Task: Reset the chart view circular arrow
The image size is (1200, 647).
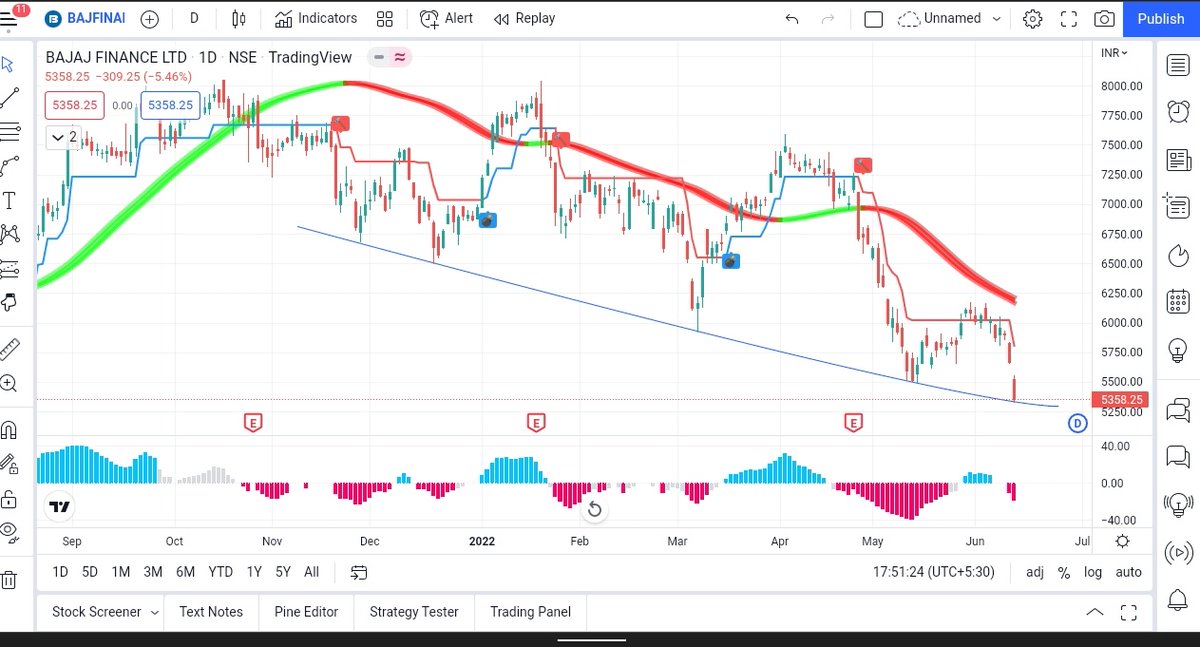Action: pyautogui.click(x=594, y=510)
